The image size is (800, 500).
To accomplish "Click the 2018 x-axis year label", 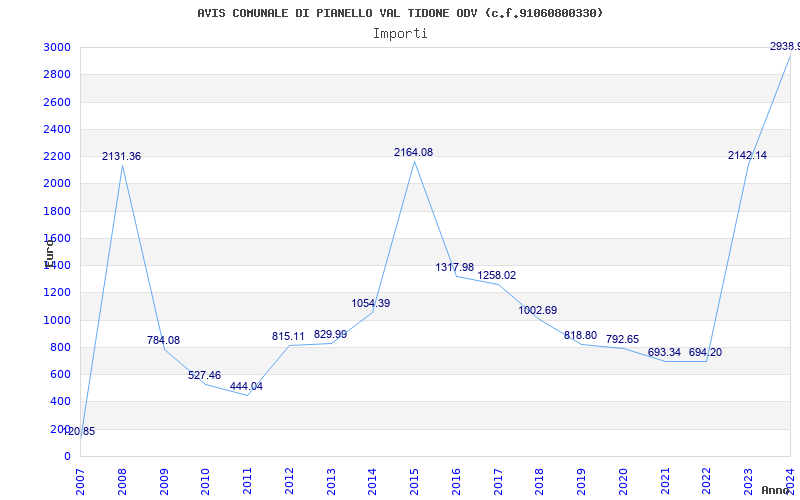I will click(x=539, y=481).
